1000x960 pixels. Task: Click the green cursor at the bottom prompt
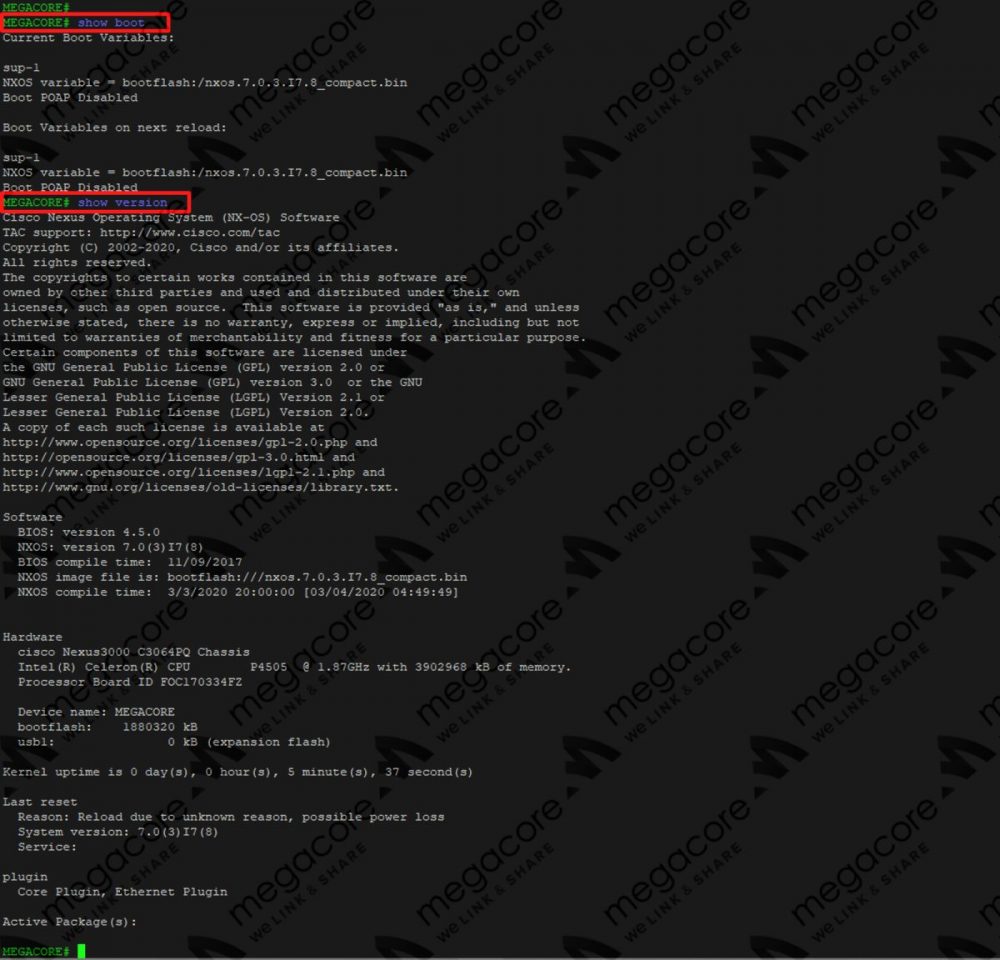click(x=81, y=951)
